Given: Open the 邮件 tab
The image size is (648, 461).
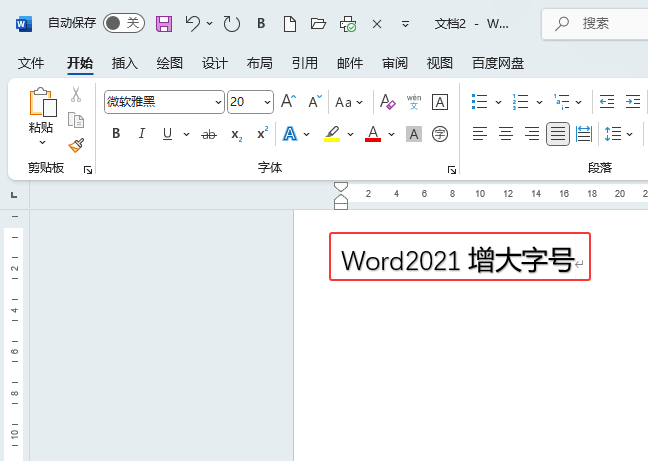Looking at the screenshot, I should click(350, 63).
